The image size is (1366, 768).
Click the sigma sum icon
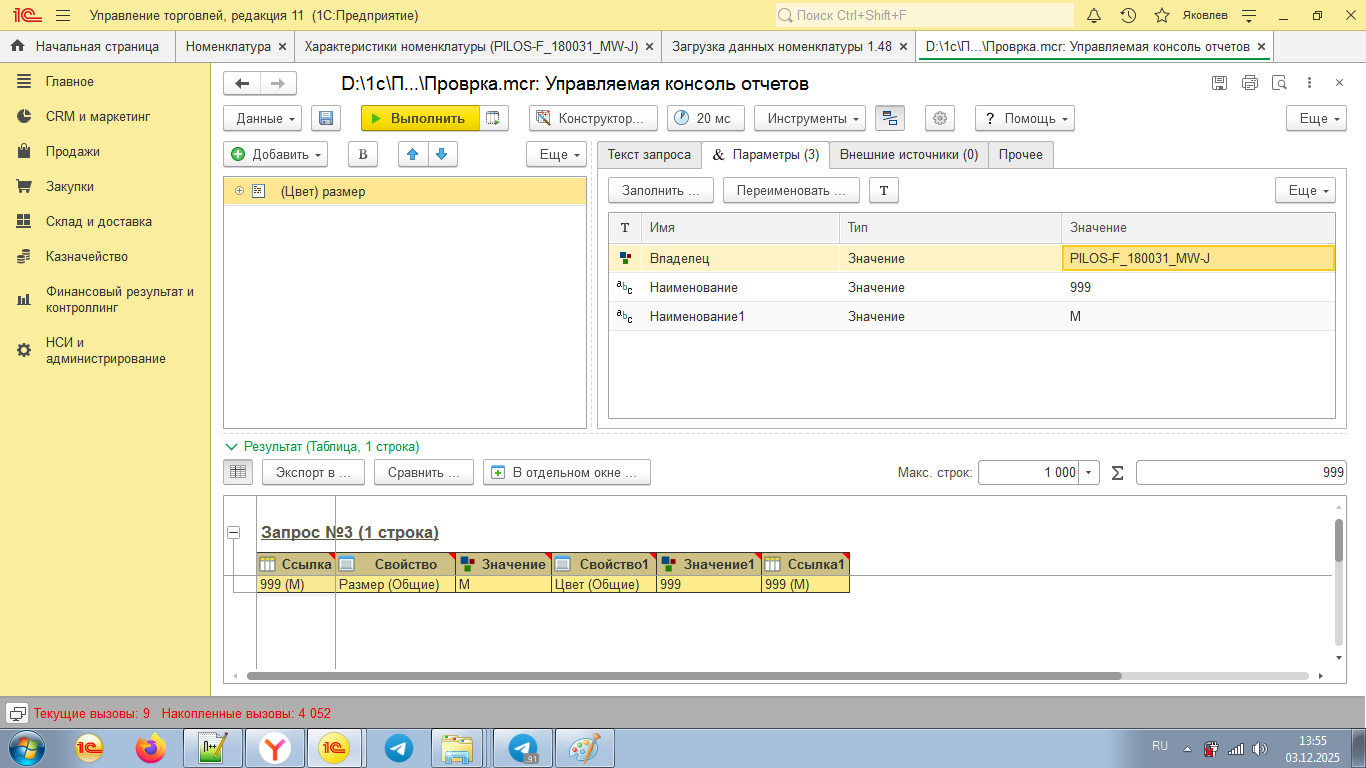[x=1118, y=472]
